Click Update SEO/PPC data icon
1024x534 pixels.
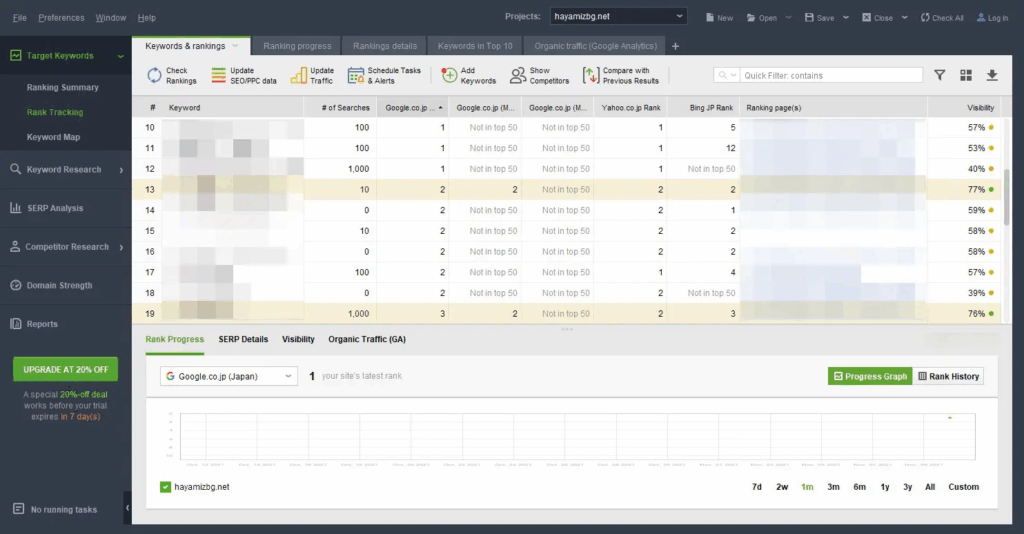(x=218, y=76)
